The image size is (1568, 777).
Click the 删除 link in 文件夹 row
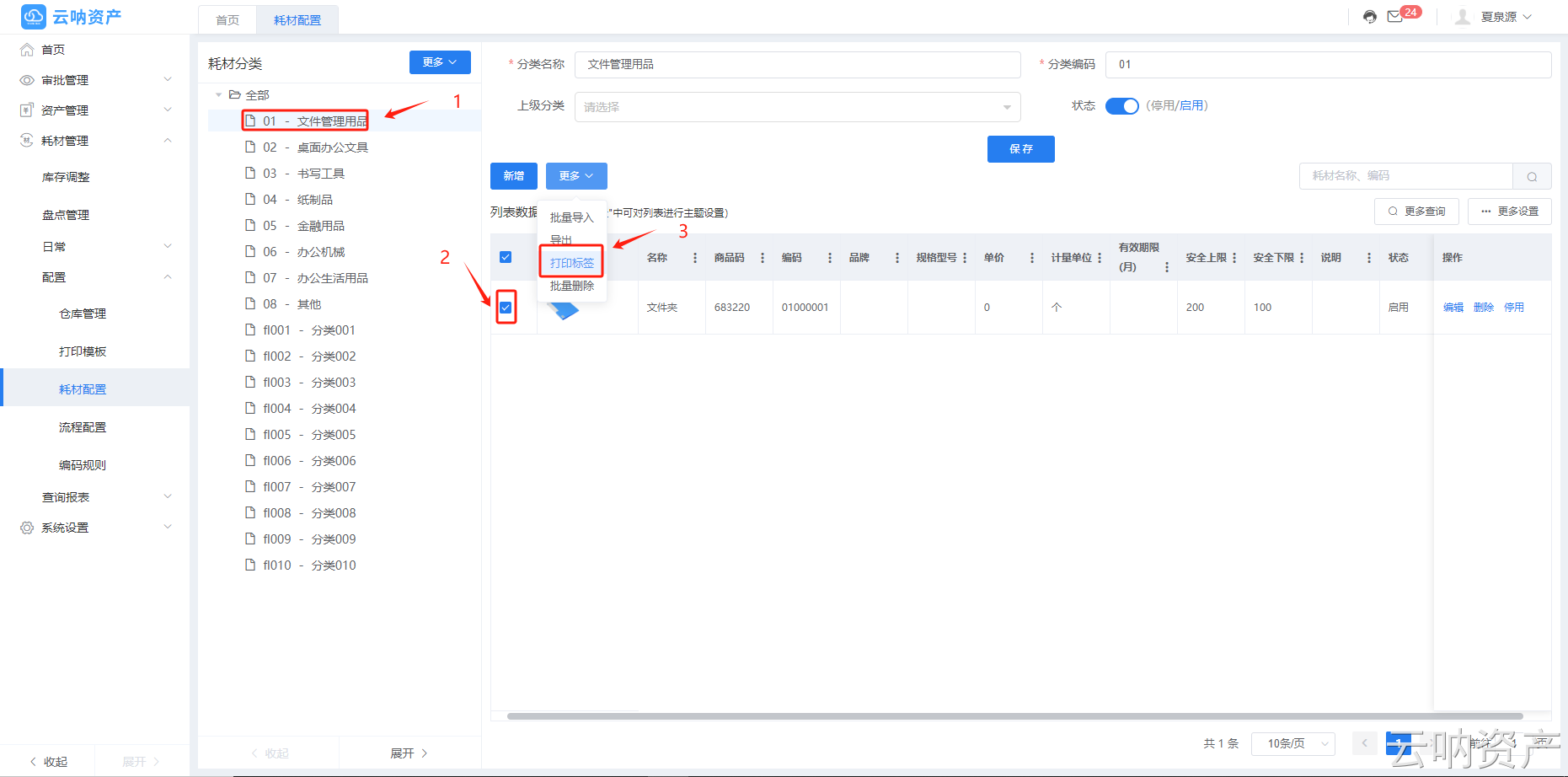tap(1484, 308)
